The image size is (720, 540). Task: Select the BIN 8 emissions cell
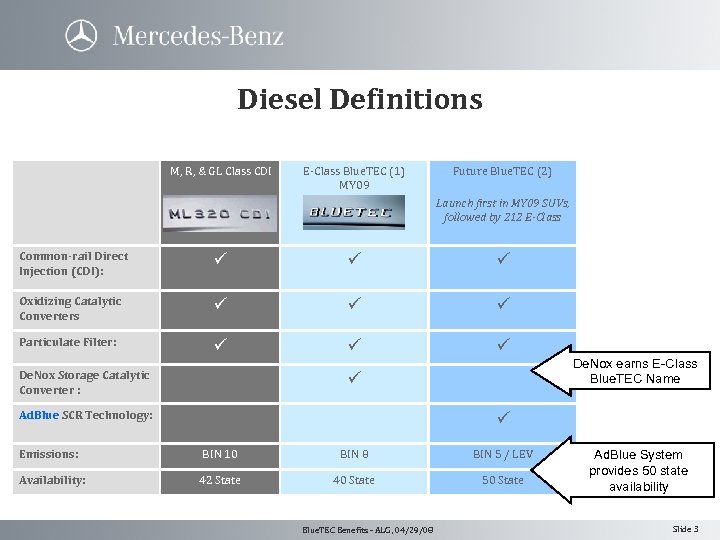click(x=354, y=454)
